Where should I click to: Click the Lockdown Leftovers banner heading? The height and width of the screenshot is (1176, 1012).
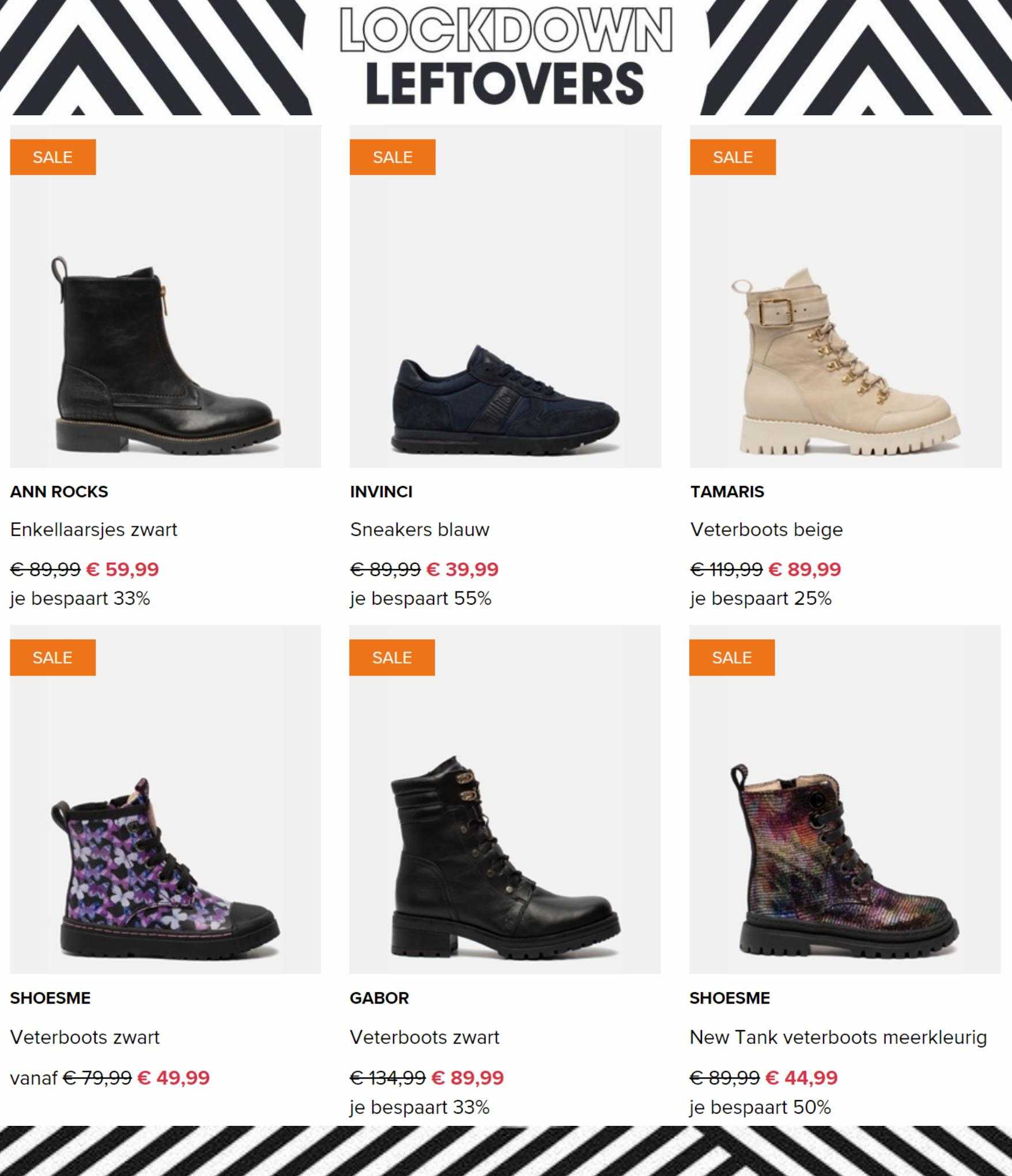[x=505, y=56]
